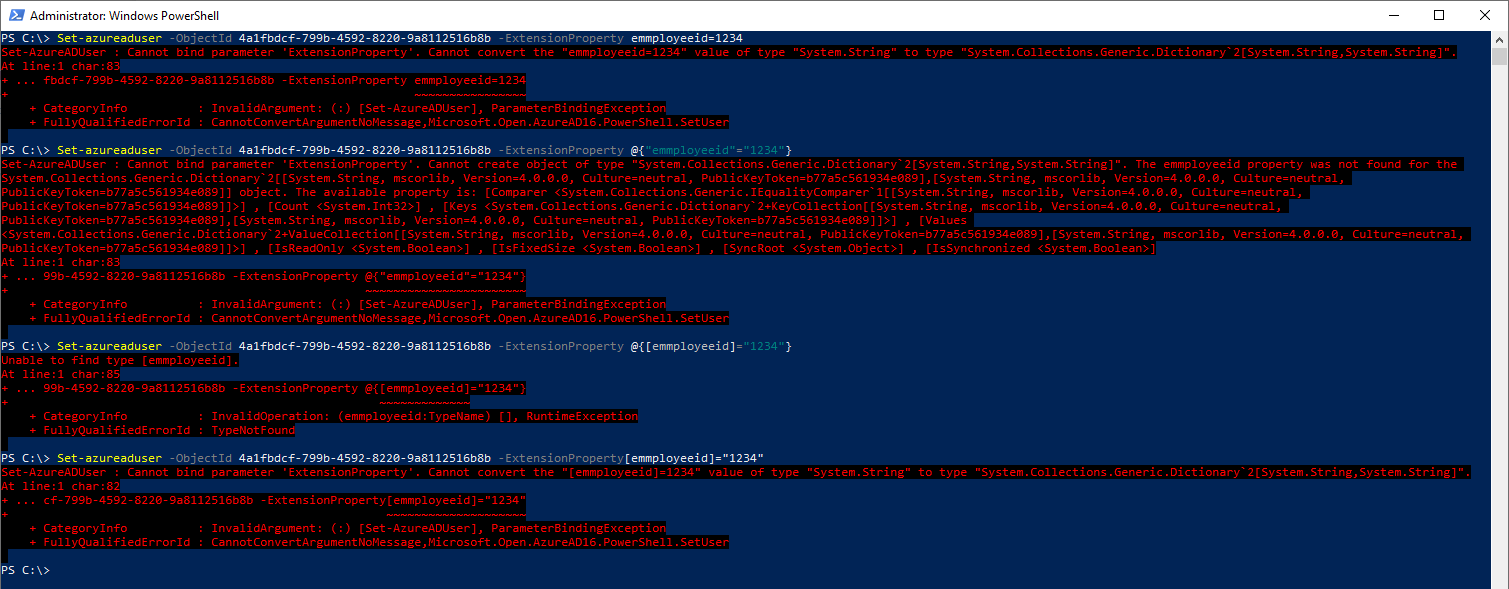
Task: Click the TypeNotFound error ID text
Action: tap(253, 430)
